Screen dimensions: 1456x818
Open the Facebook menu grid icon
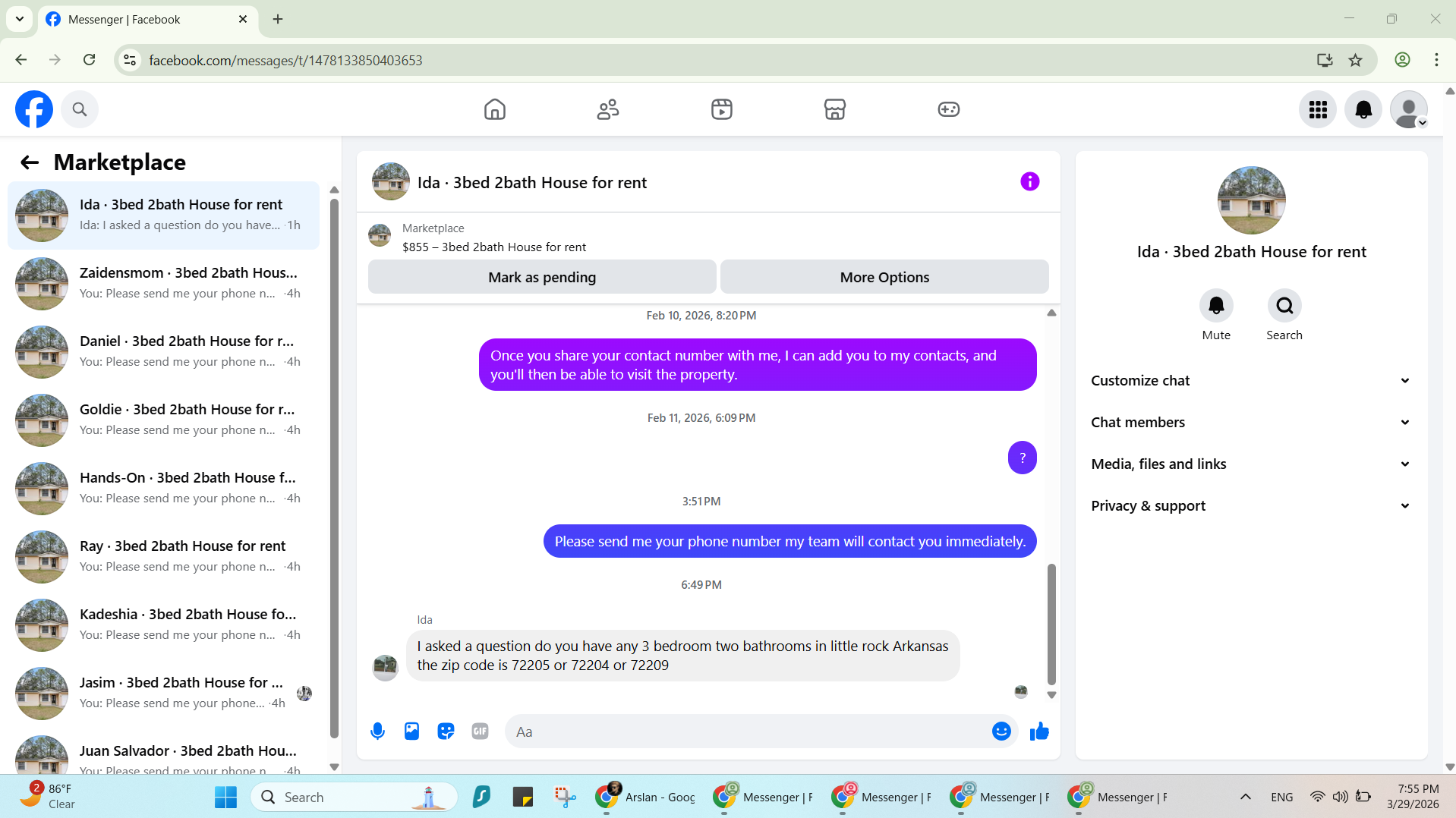click(x=1318, y=109)
